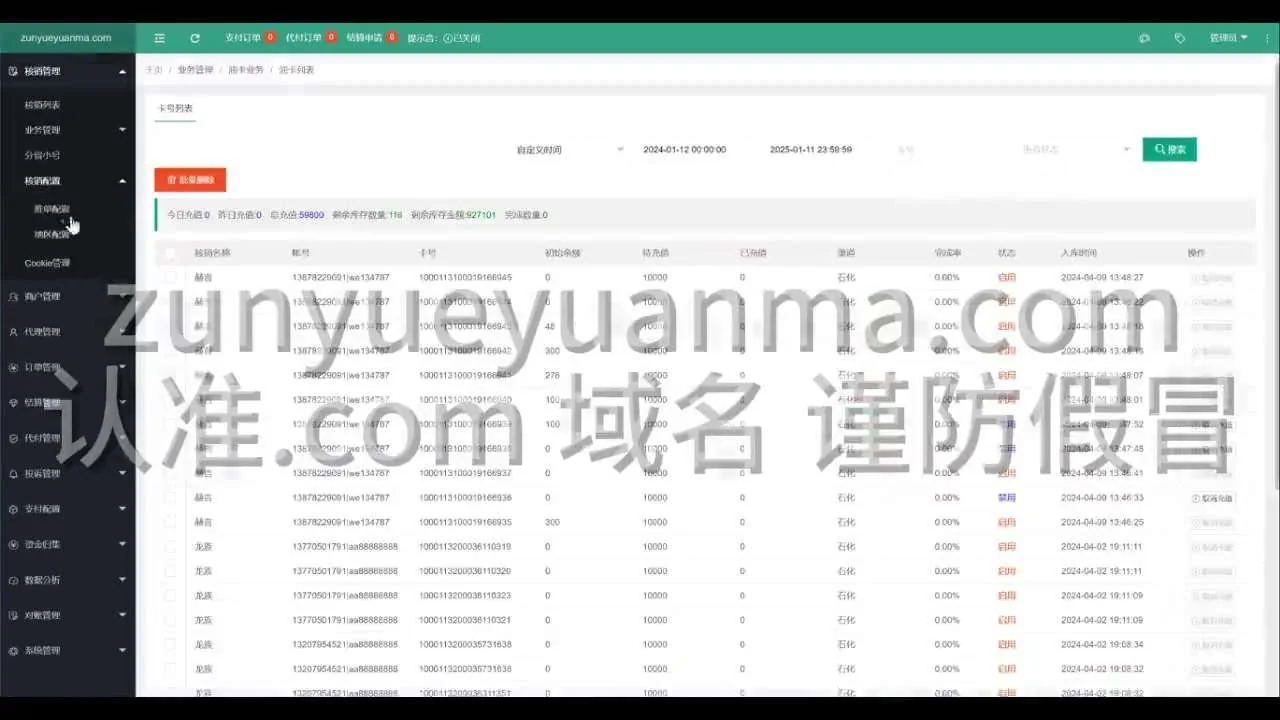The image size is (1280, 720).
Task: Check the row for card 1000113200036110319
Action: click(170, 546)
